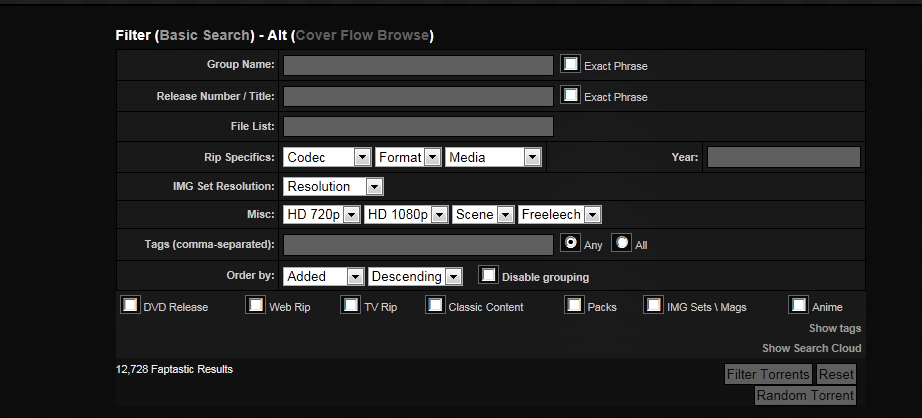Check the IMG Sets \ Mags box

point(654,305)
